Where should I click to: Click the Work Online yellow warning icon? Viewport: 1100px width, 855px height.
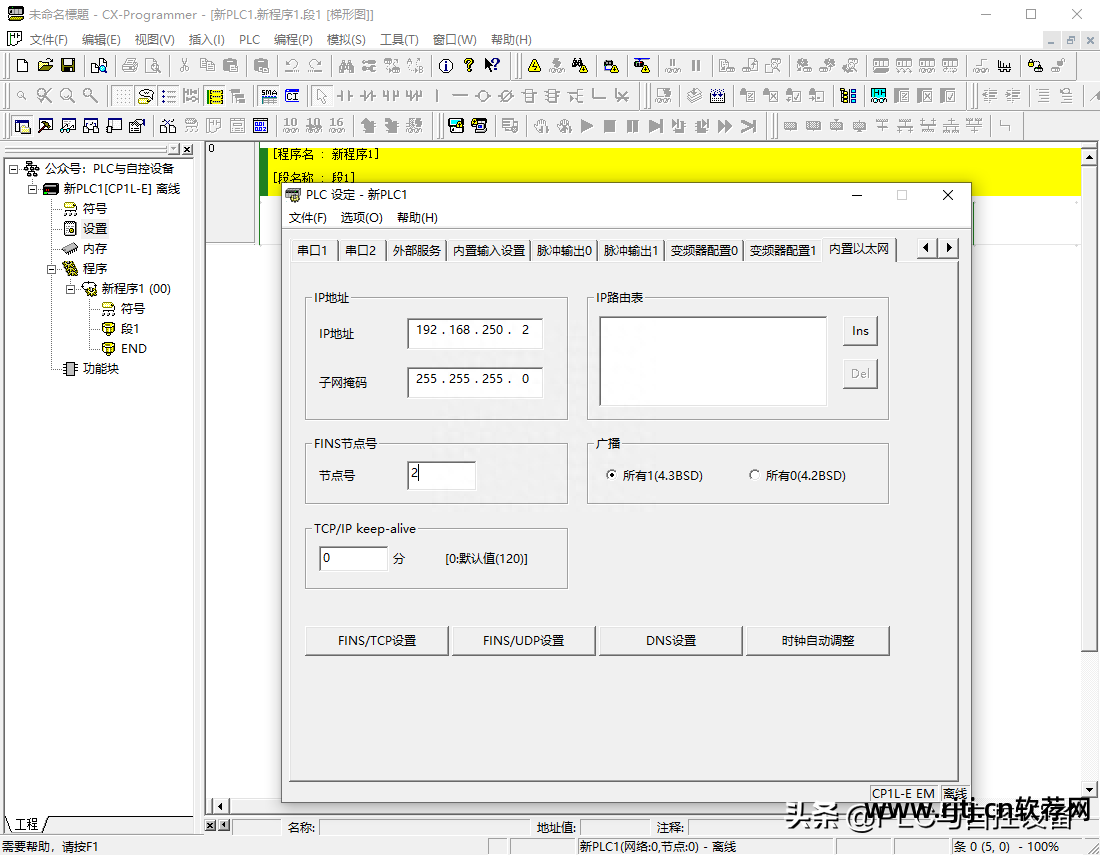535,66
